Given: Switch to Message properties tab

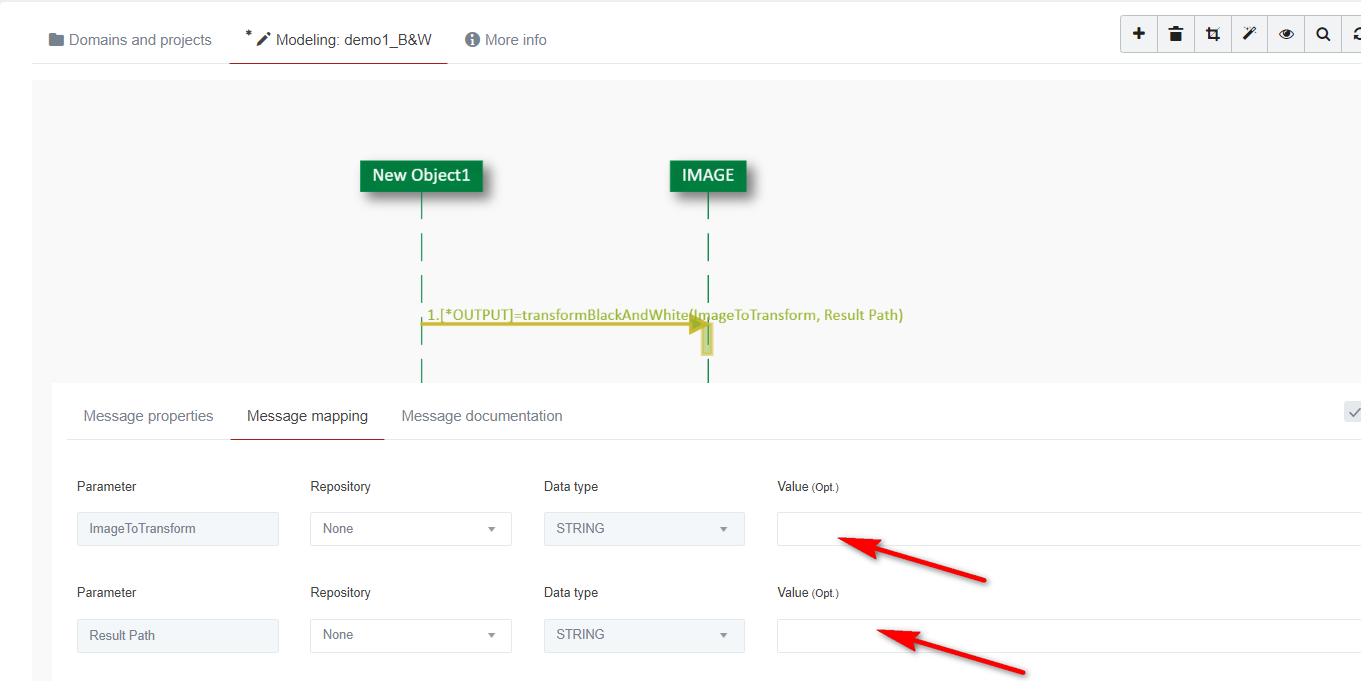Looking at the screenshot, I should pos(148,416).
